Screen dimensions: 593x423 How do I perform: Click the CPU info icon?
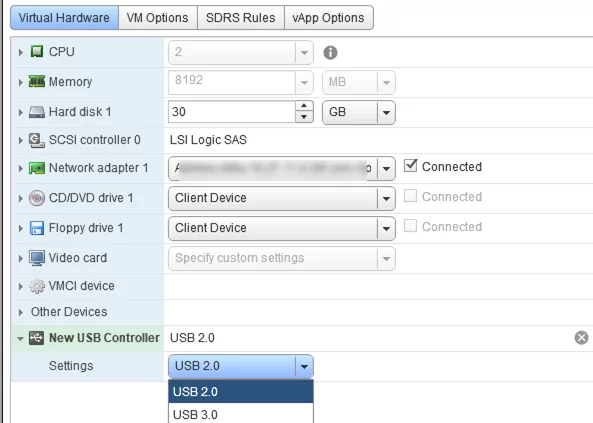click(330, 52)
